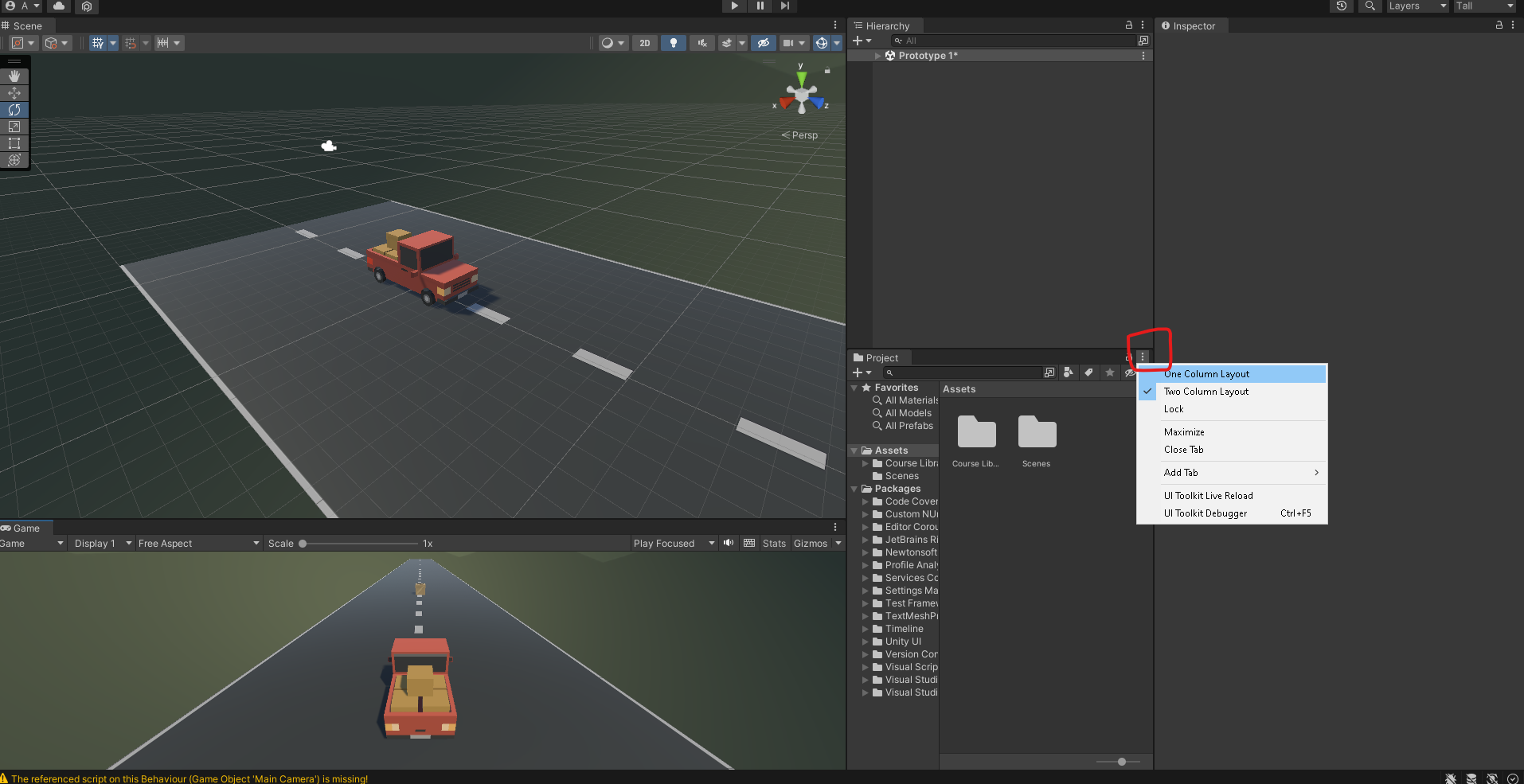Select the Move tool

[x=14, y=93]
